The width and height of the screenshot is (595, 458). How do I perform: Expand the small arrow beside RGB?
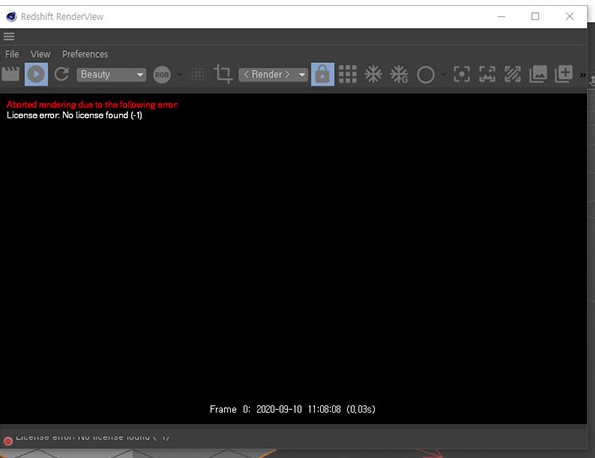[179, 74]
